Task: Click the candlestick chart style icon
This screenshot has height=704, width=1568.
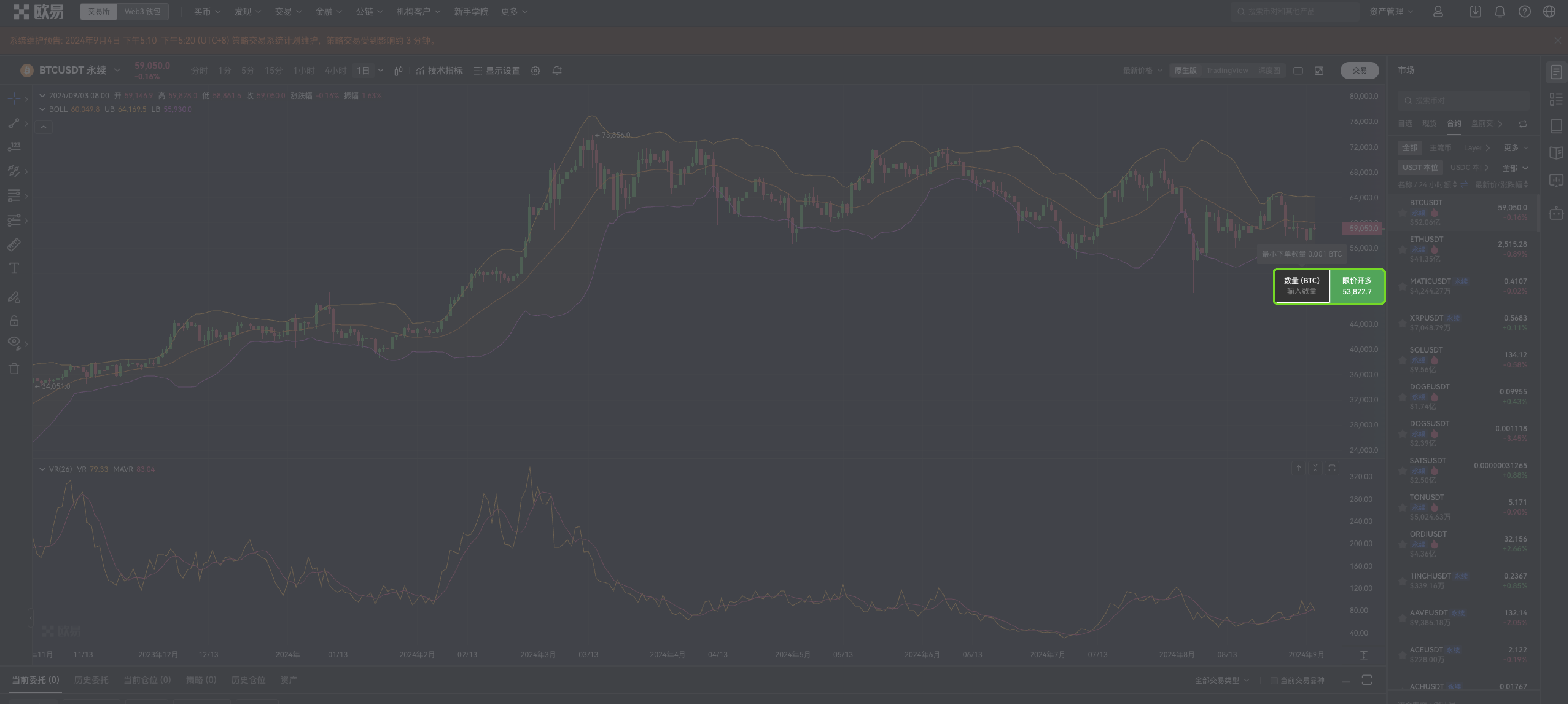Action: pos(398,71)
